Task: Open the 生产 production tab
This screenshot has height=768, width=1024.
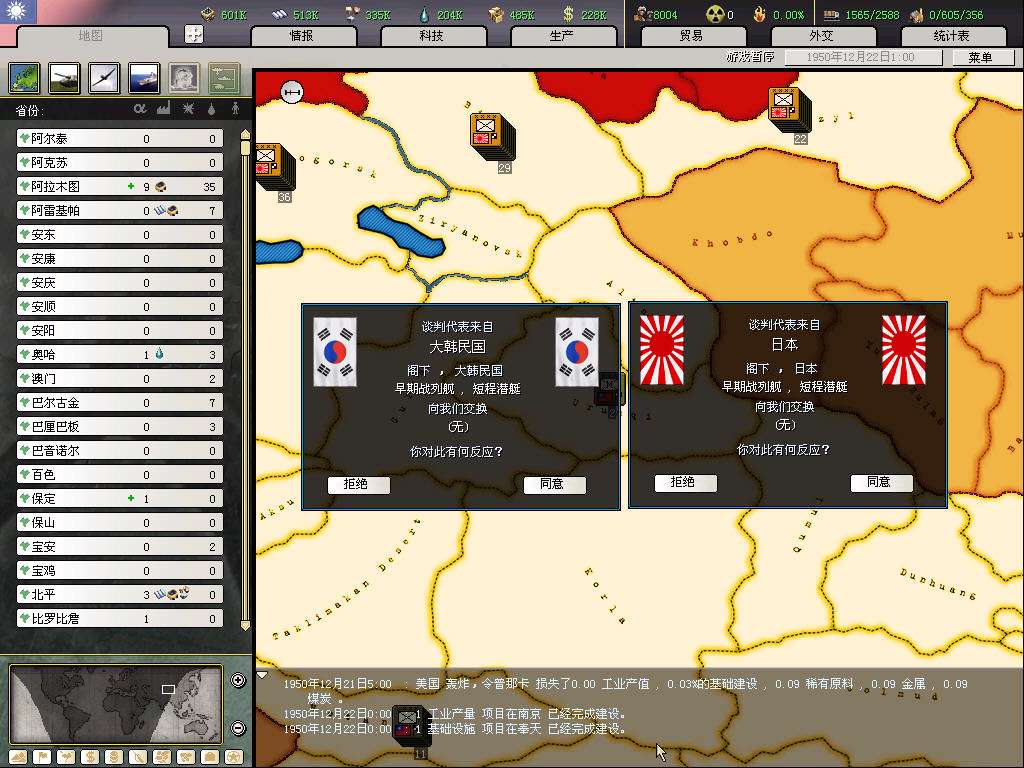Action: click(562, 36)
